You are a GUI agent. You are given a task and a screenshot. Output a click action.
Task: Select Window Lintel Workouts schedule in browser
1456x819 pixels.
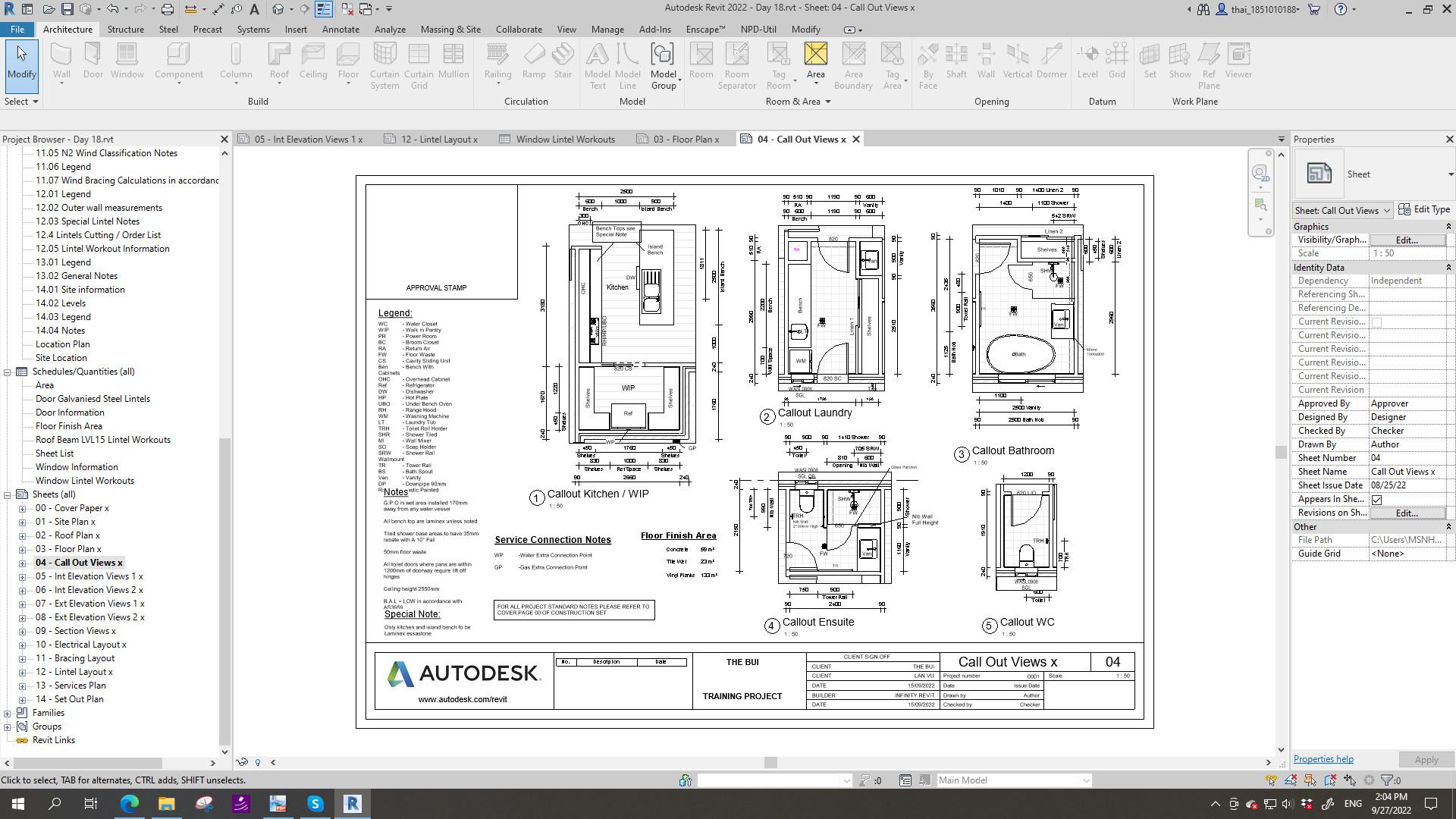point(84,481)
